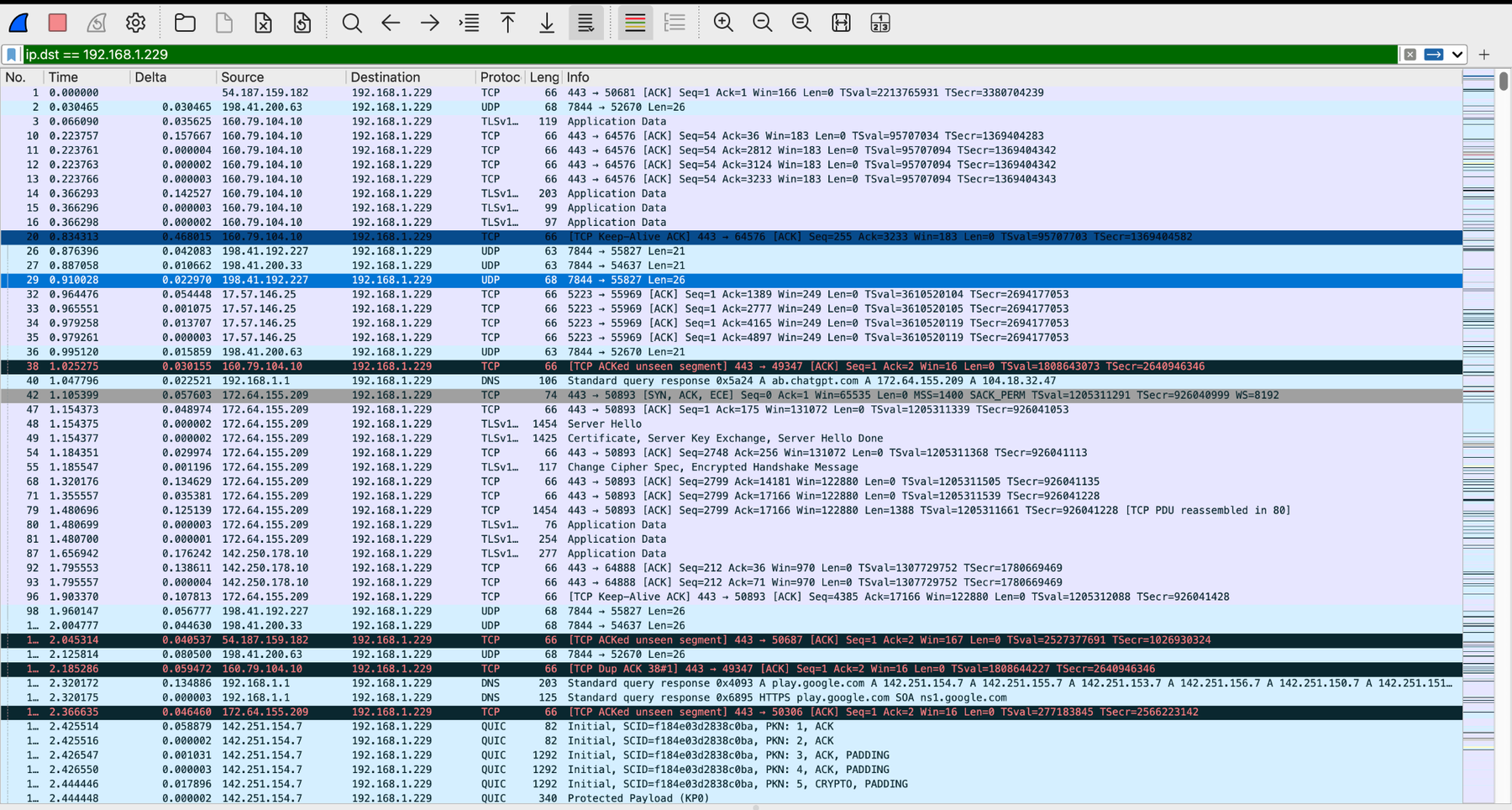The width and height of the screenshot is (1512, 810).
Task: Zoom in the packet text
Action: (x=723, y=23)
